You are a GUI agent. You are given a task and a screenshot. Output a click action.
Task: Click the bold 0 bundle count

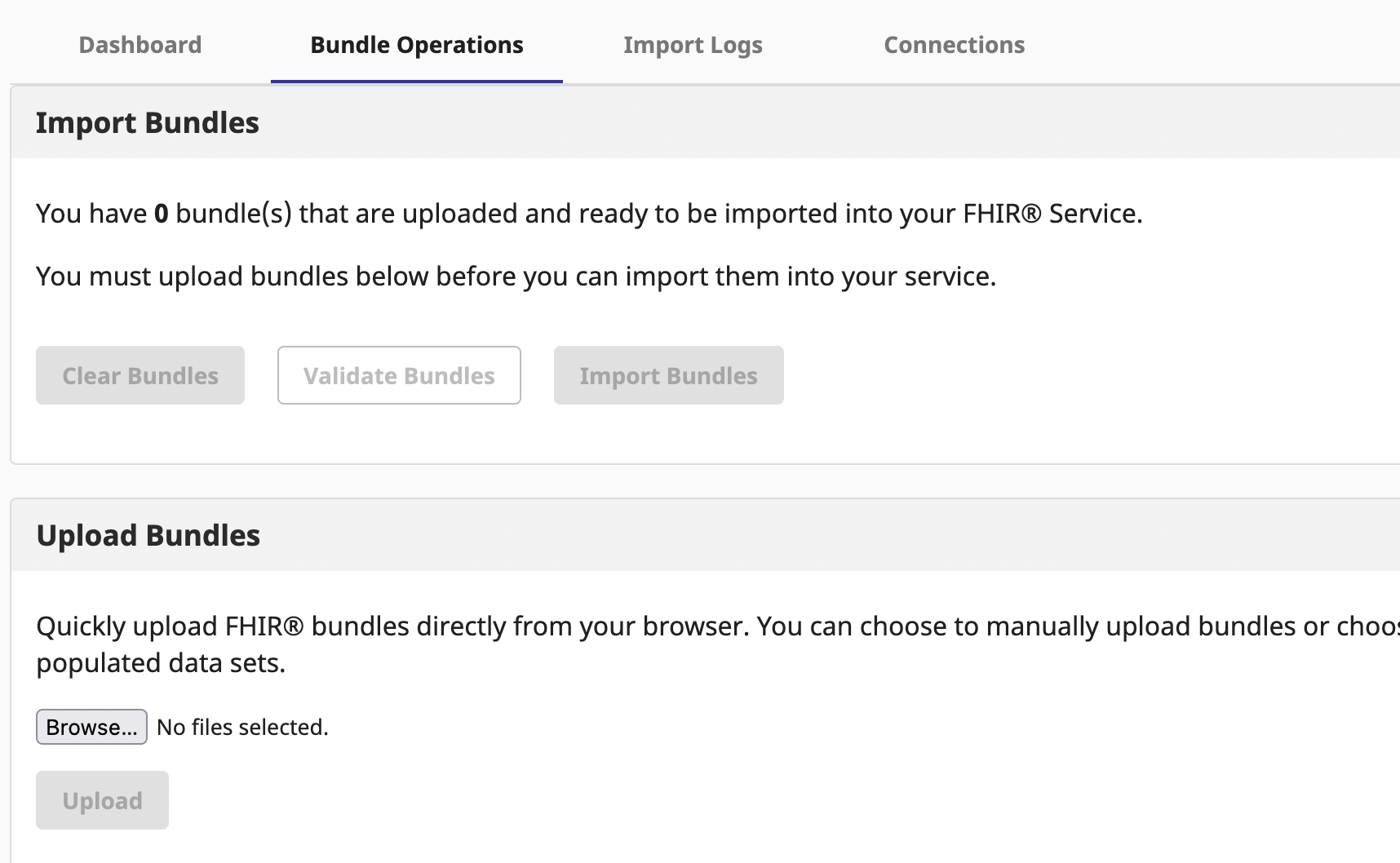161,214
